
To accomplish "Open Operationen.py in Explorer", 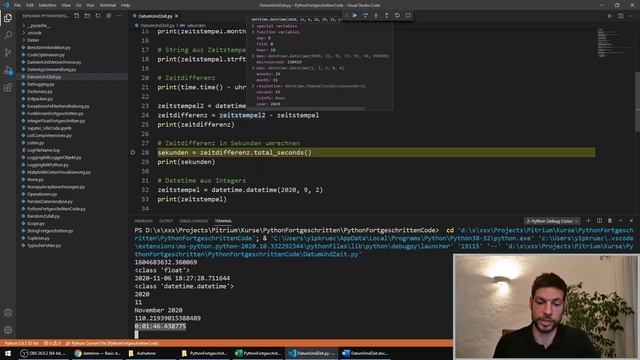I will [42, 194].
